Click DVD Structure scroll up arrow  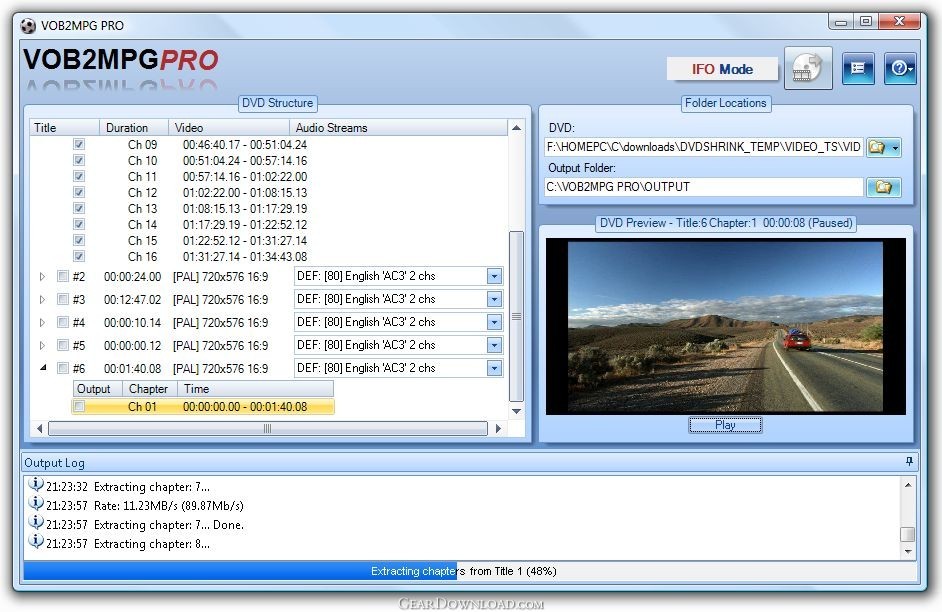[x=516, y=128]
